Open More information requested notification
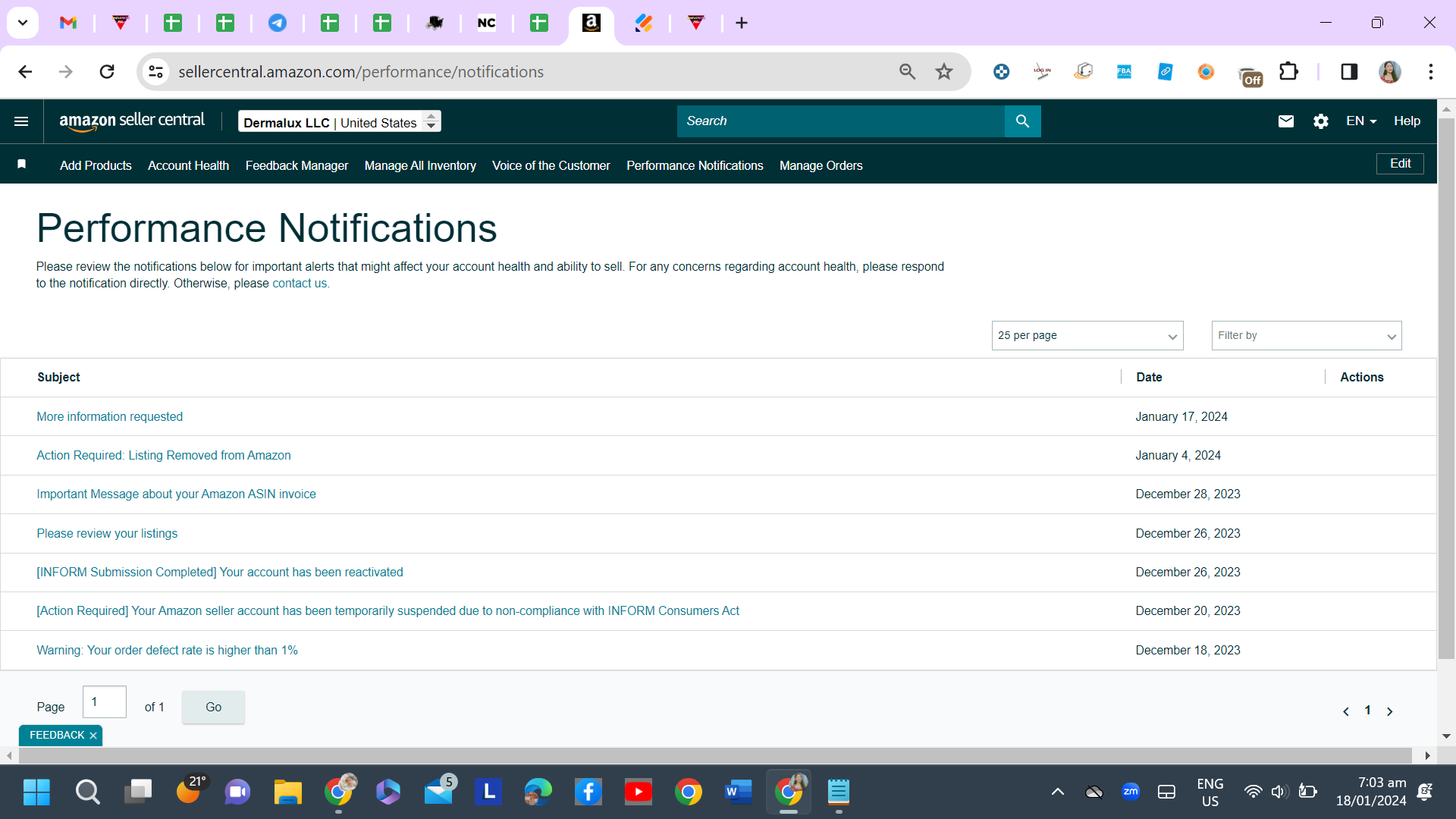 click(109, 417)
